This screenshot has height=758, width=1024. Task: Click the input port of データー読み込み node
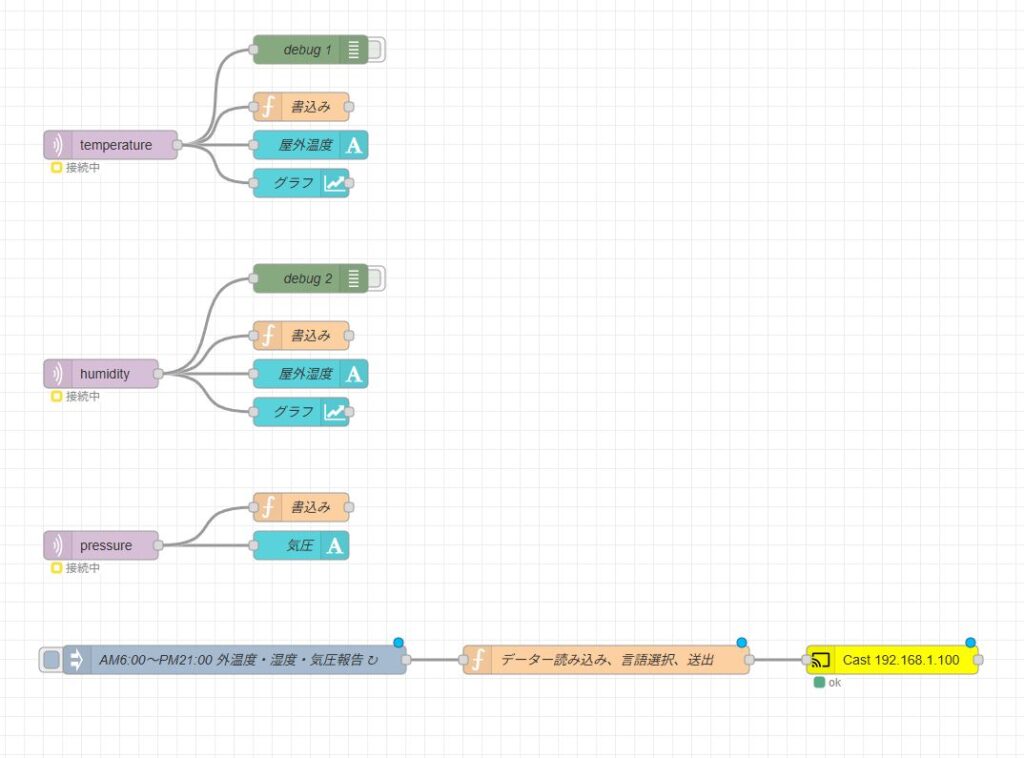click(x=463, y=660)
